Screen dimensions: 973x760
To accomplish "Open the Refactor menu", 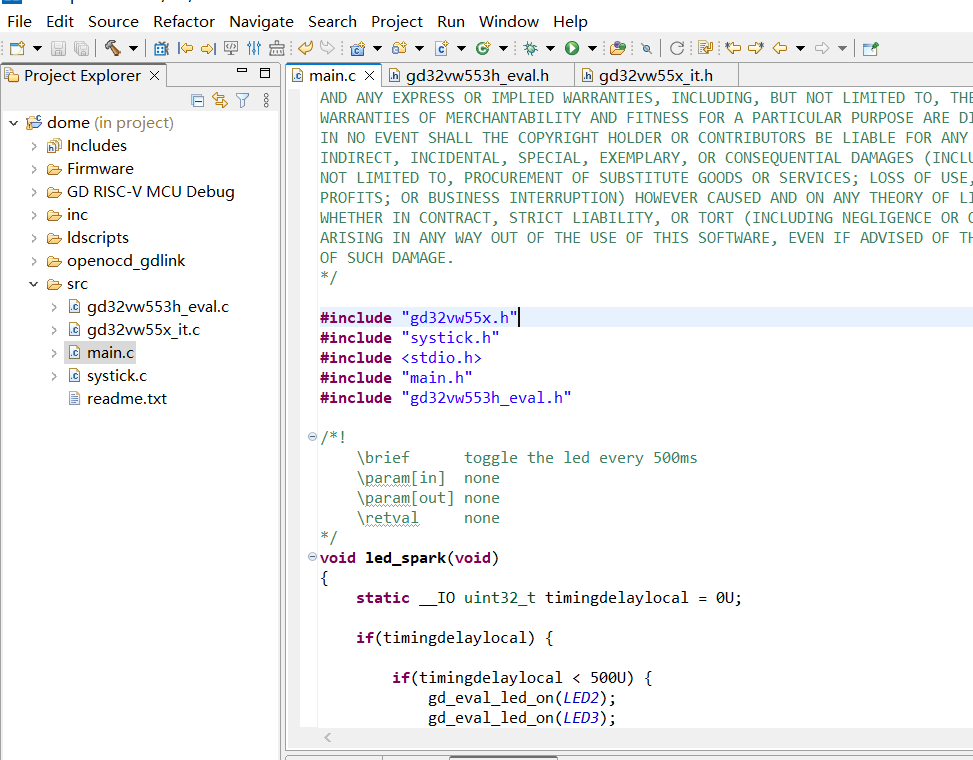I will [184, 21].
